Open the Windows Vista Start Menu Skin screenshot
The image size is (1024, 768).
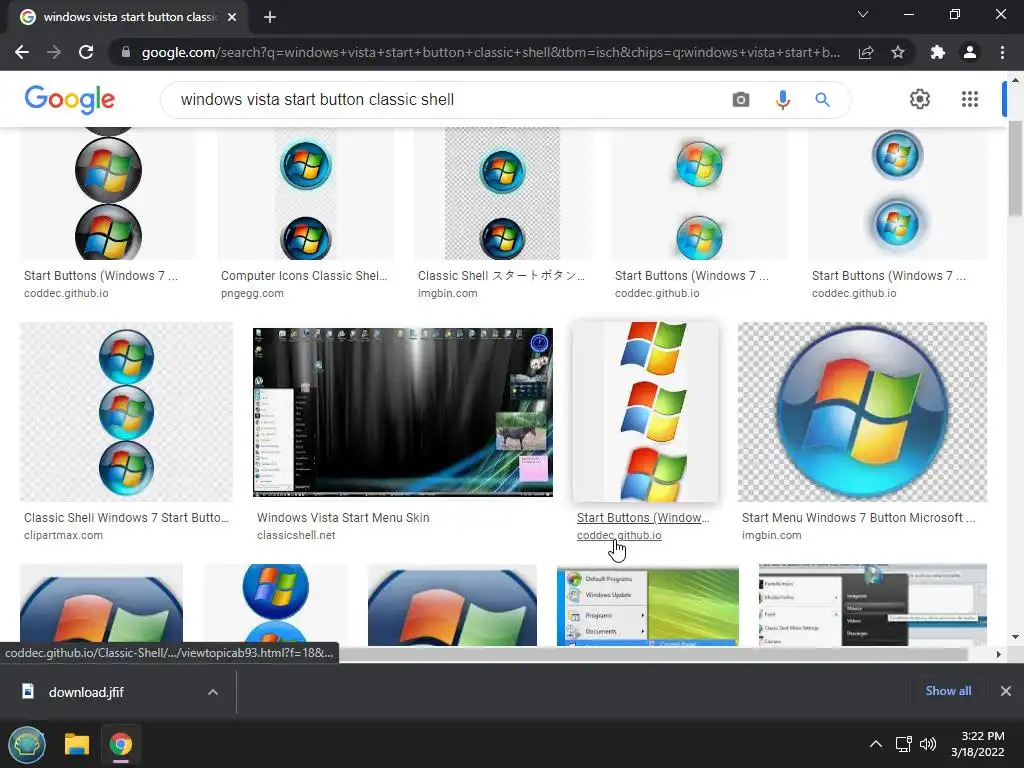[403, 412]
